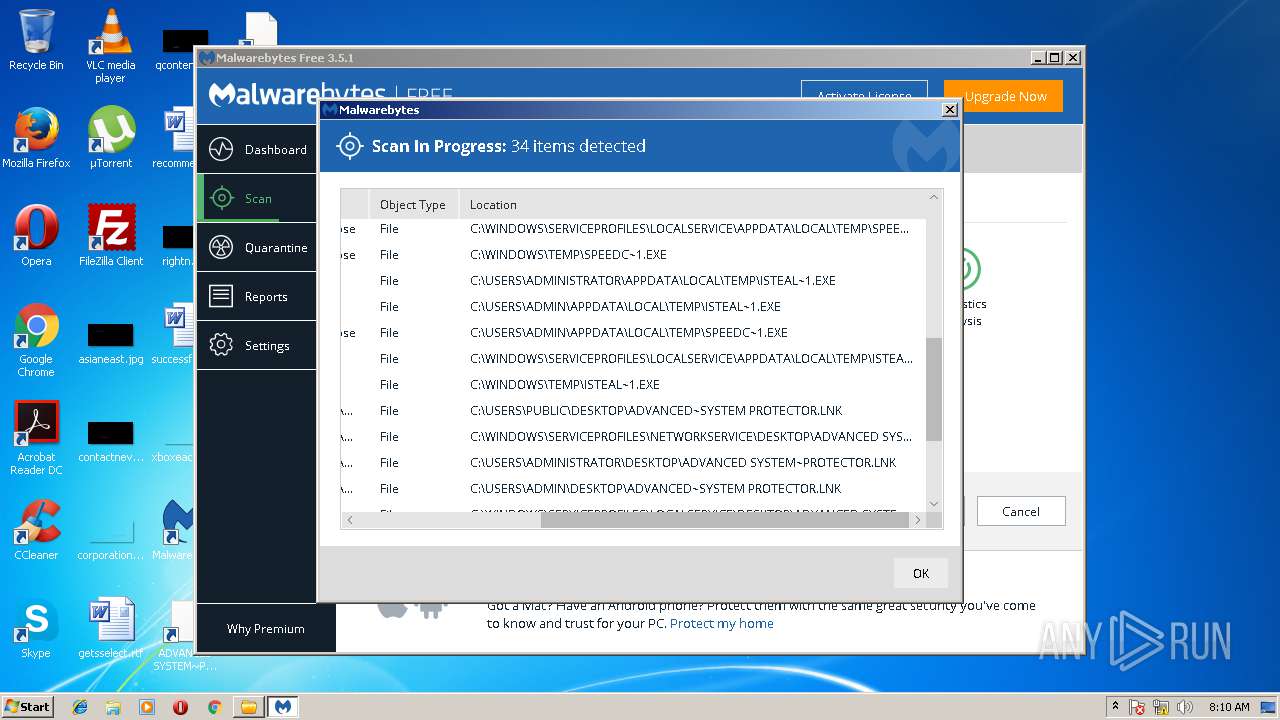The width and height of the screenshot is (1280, 720).
Task: Click the Settings gear icon in sidebar
Action: tap(221, 345)
